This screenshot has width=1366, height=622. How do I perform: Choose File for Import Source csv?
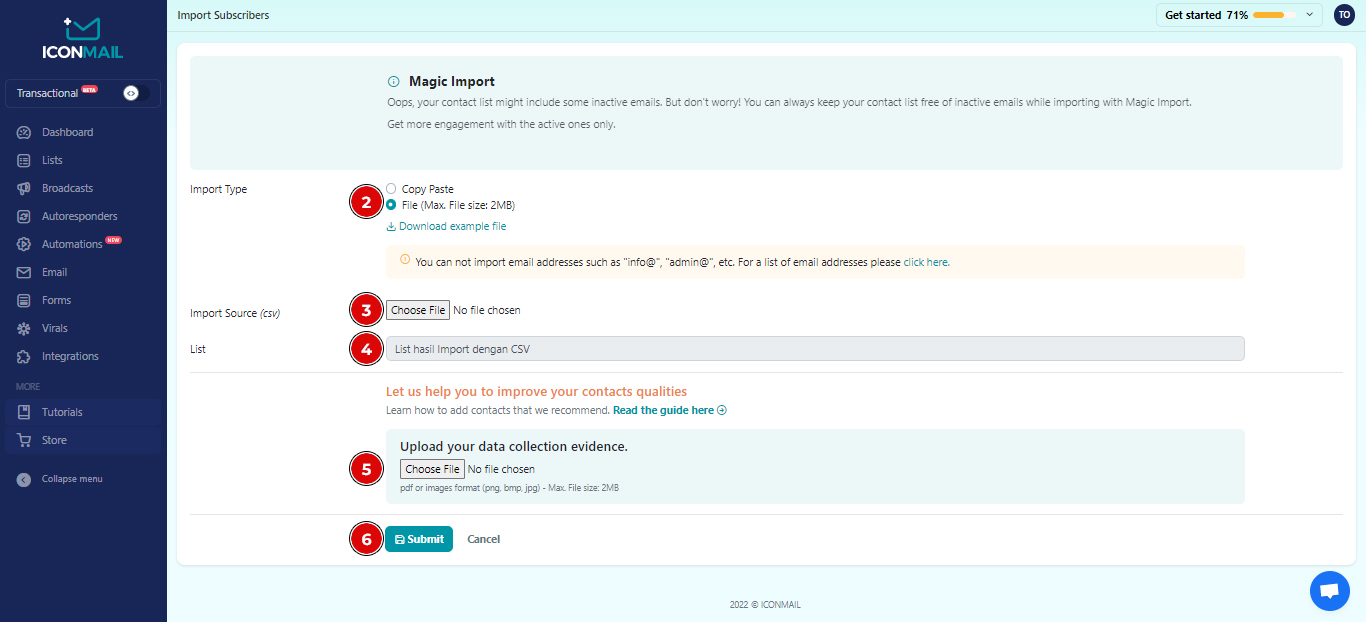click(x=418, y=310)
